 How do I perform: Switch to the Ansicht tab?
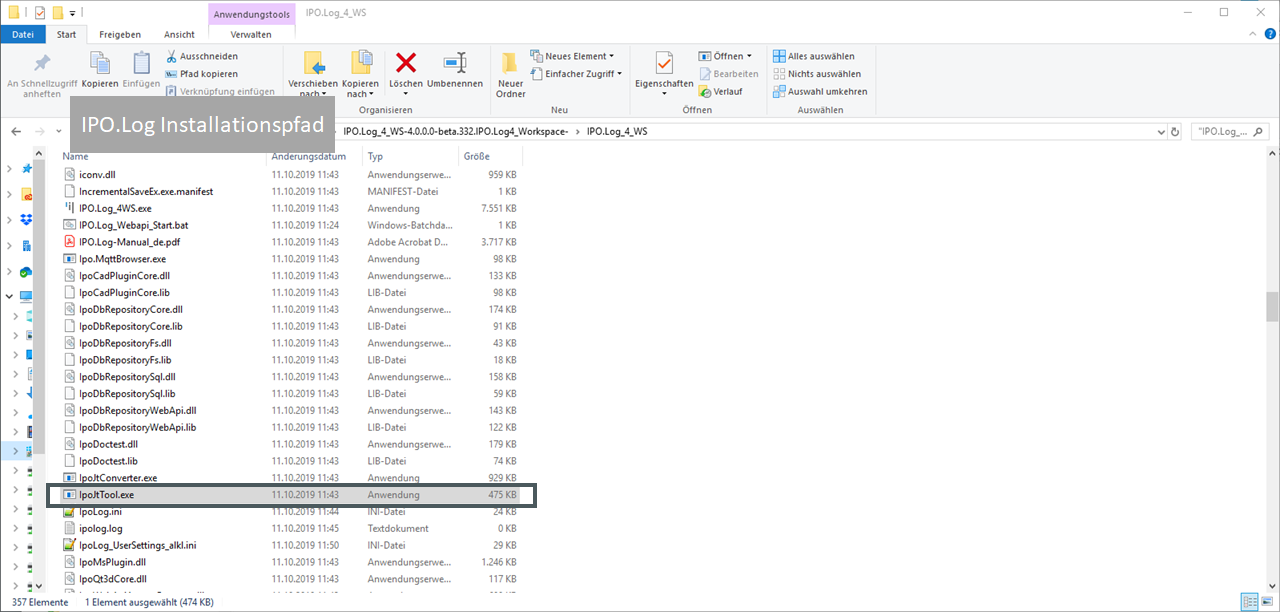(179, 34)
